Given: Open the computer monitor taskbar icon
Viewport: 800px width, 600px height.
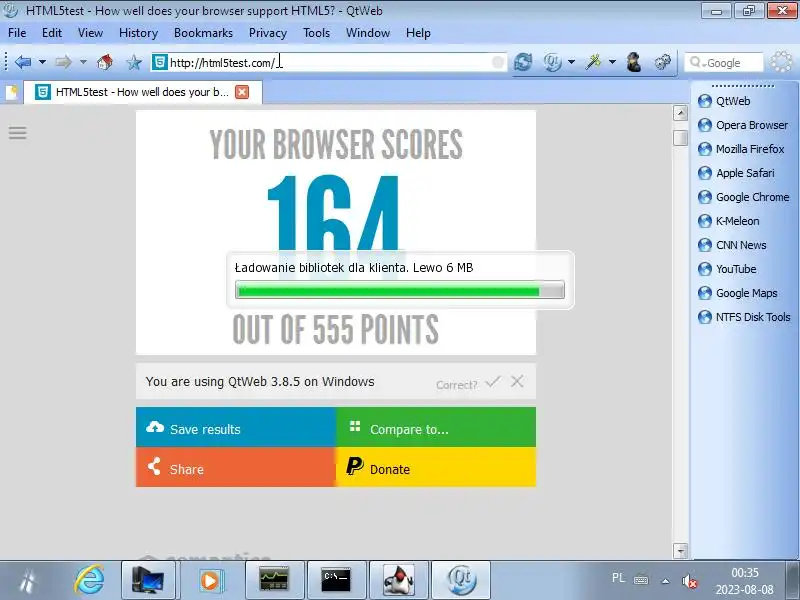Looking at the screenshot, I should pyautogui.click(x=148, y=580).
